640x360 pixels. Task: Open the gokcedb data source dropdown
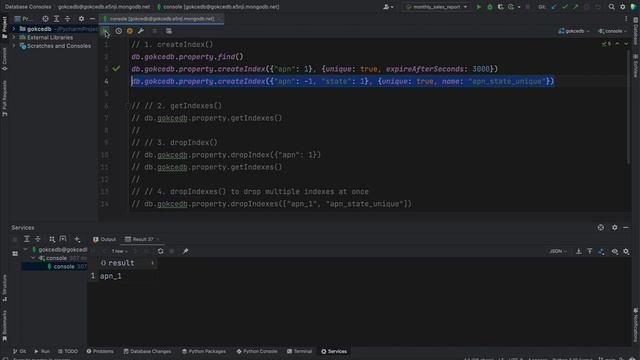point(573,31)
